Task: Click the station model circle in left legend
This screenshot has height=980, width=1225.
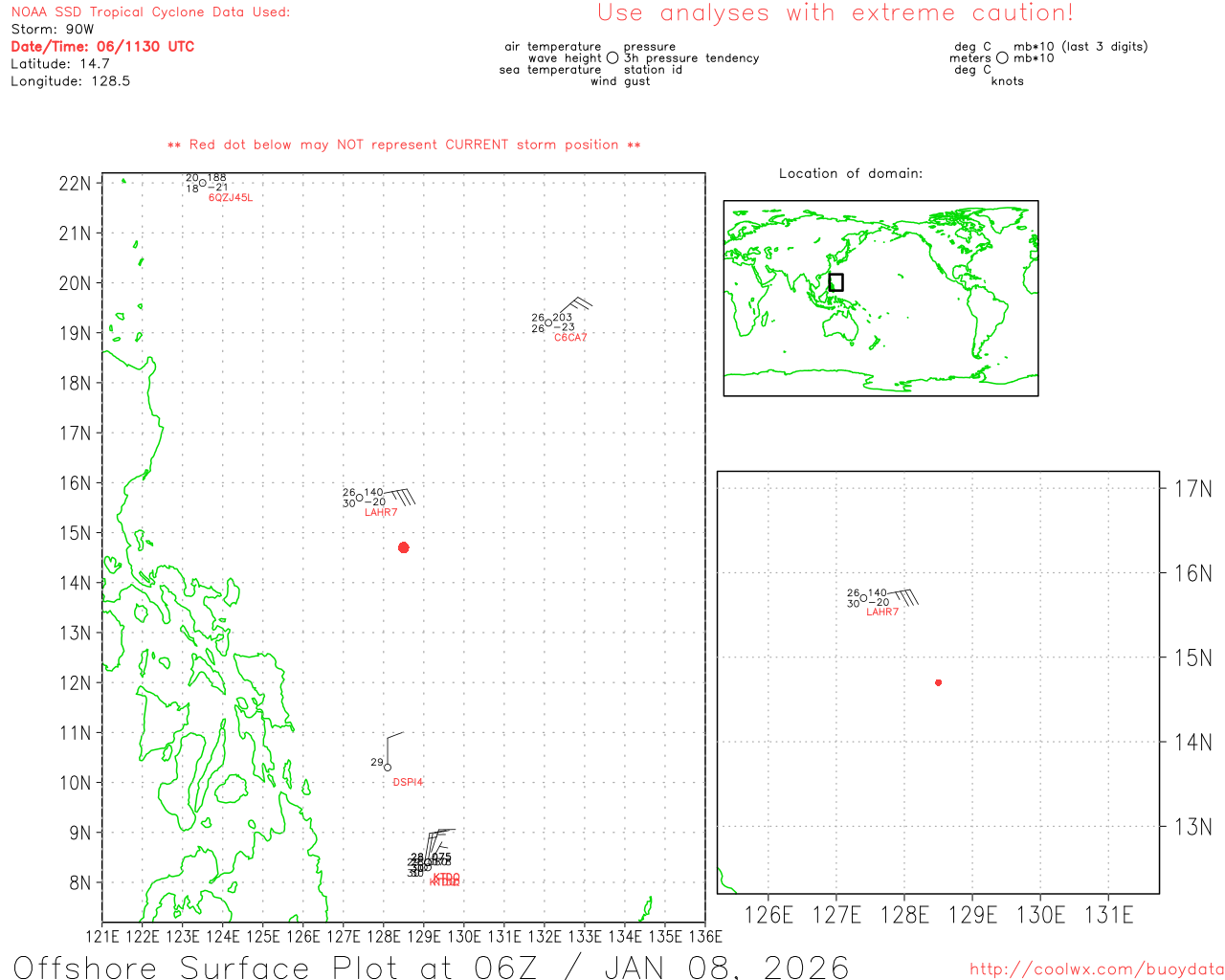Action: coord(612,58)
